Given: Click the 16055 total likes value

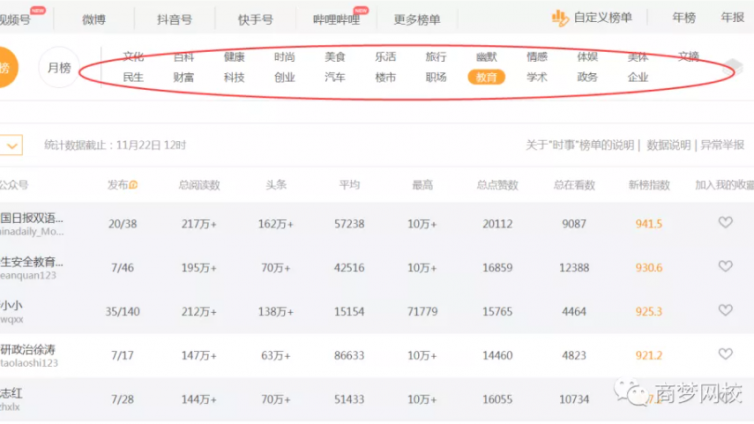Looking at the screenshot, I should point(497,399).
